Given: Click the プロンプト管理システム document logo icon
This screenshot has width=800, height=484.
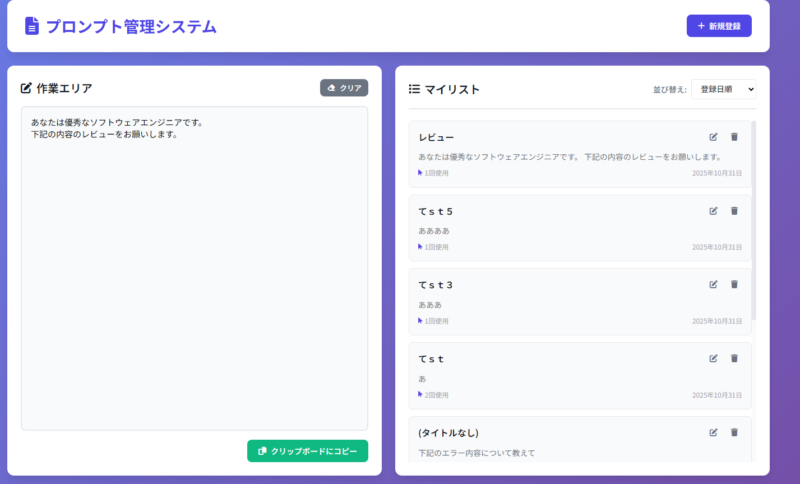Looking at the screenshot, I should pyautogui.click(x=32, y=27).
